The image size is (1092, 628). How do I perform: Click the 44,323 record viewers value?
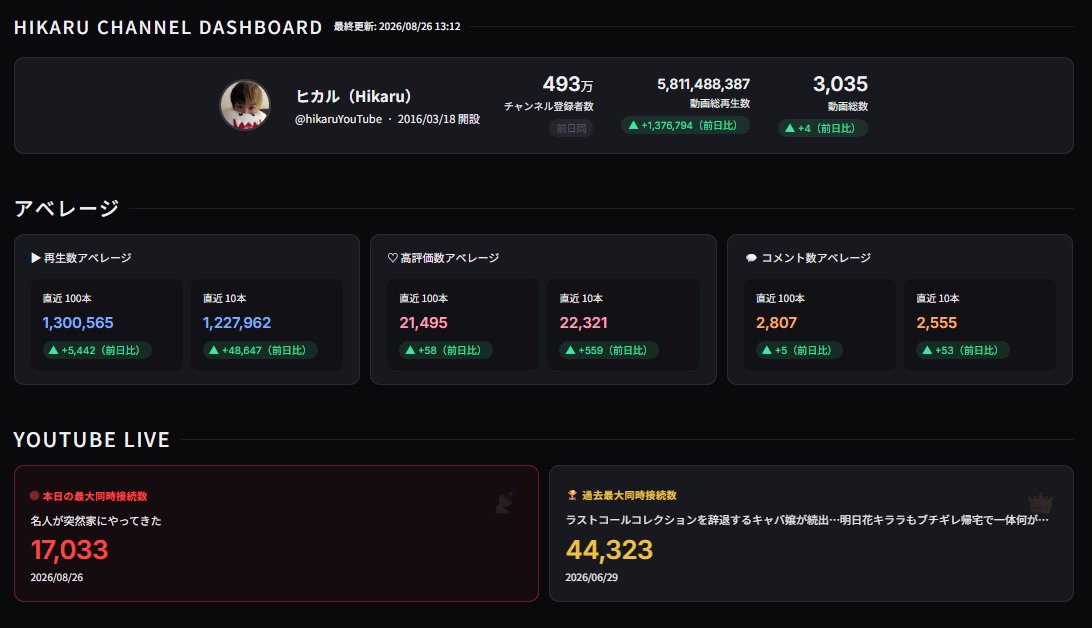(x=609, y=550)
